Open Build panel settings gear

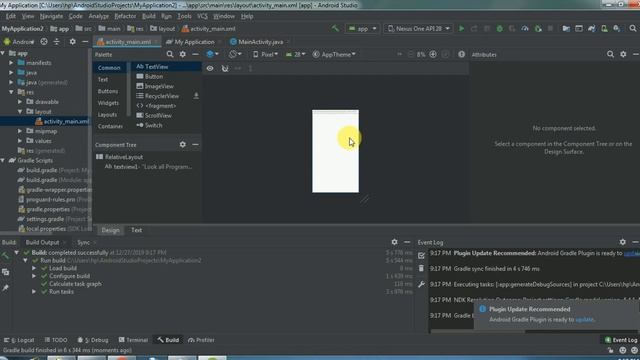[394, 242]
